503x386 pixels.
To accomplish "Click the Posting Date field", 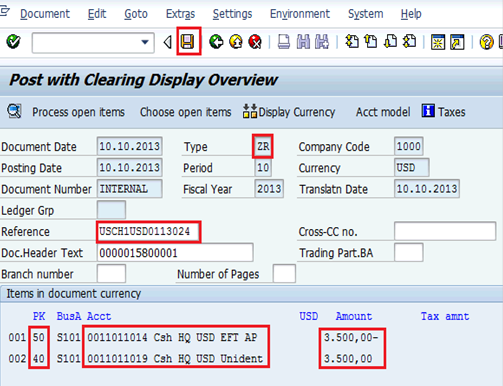I will pos(130,167).
